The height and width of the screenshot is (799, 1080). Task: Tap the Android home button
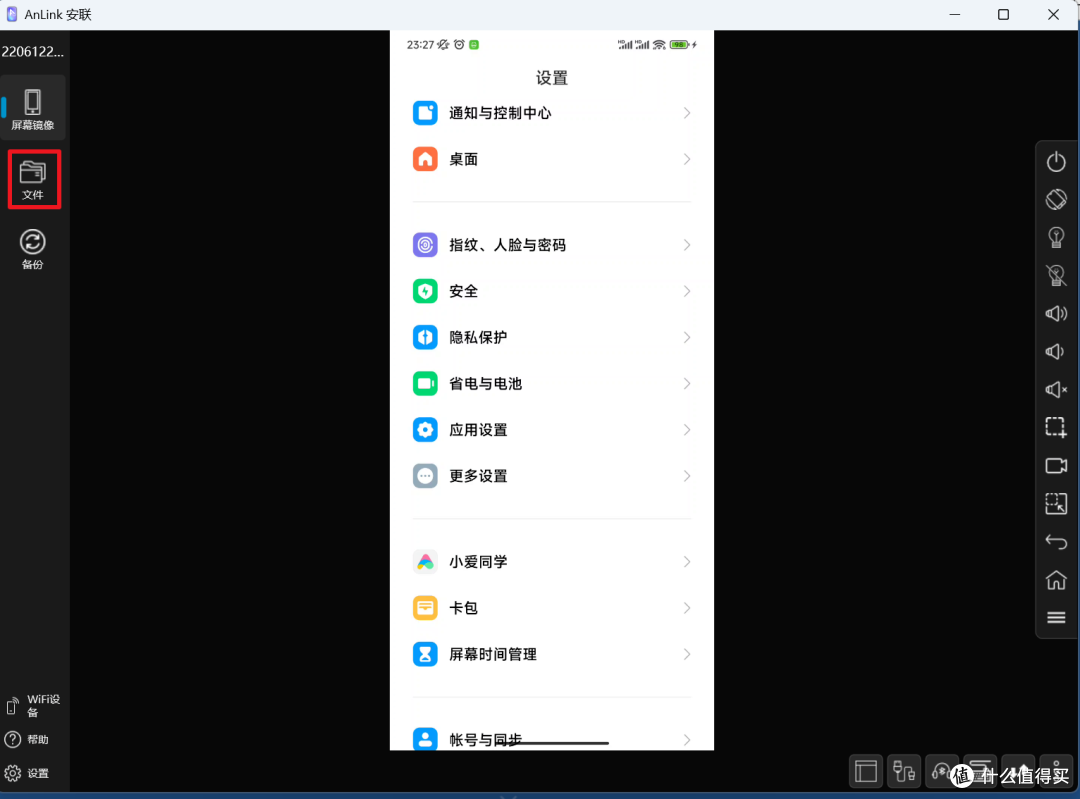(x=1056, y=580)
